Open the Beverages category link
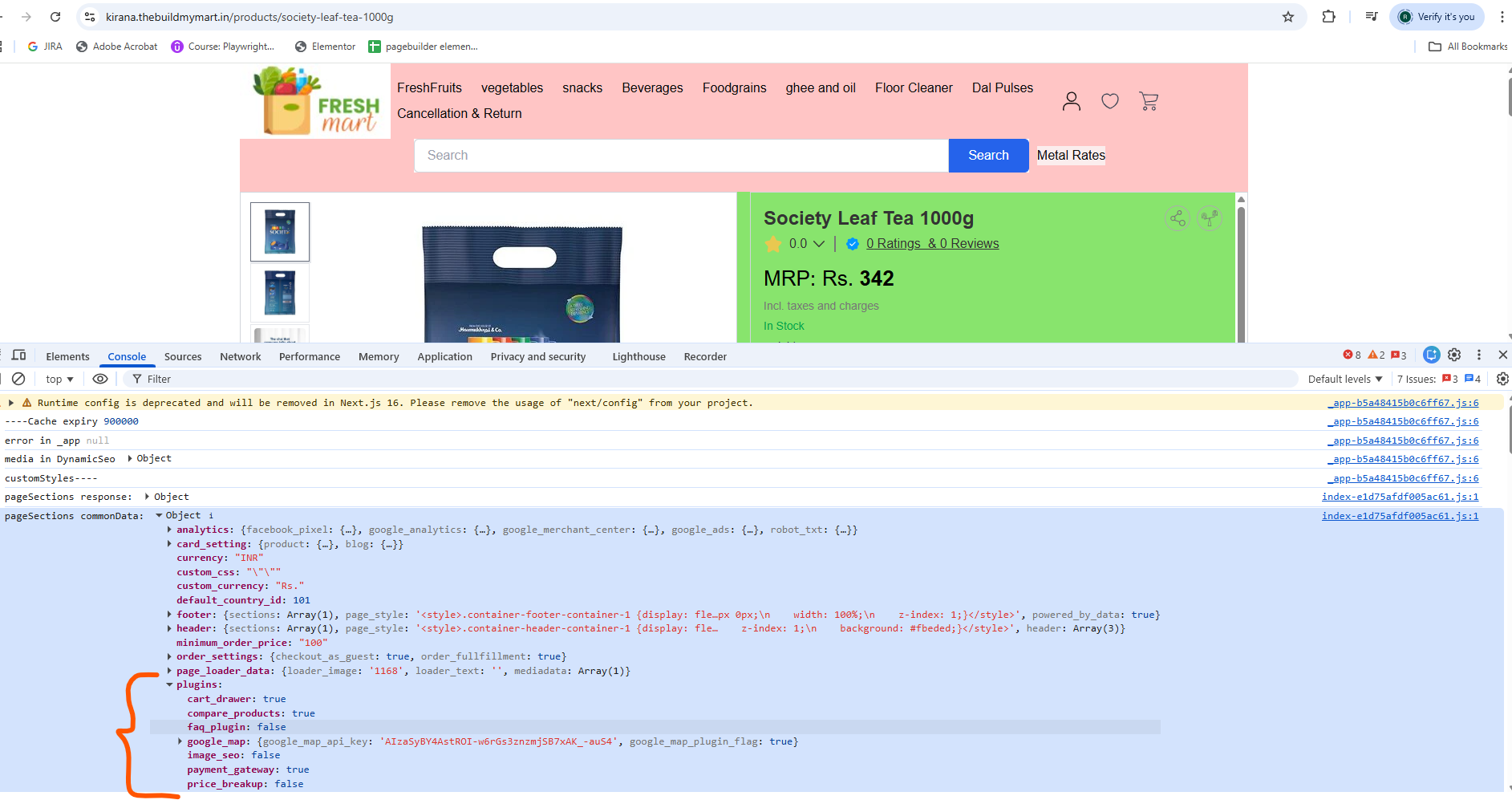Image resolution: width=1512 pixels, height=800 pixels. coord(652,88)
